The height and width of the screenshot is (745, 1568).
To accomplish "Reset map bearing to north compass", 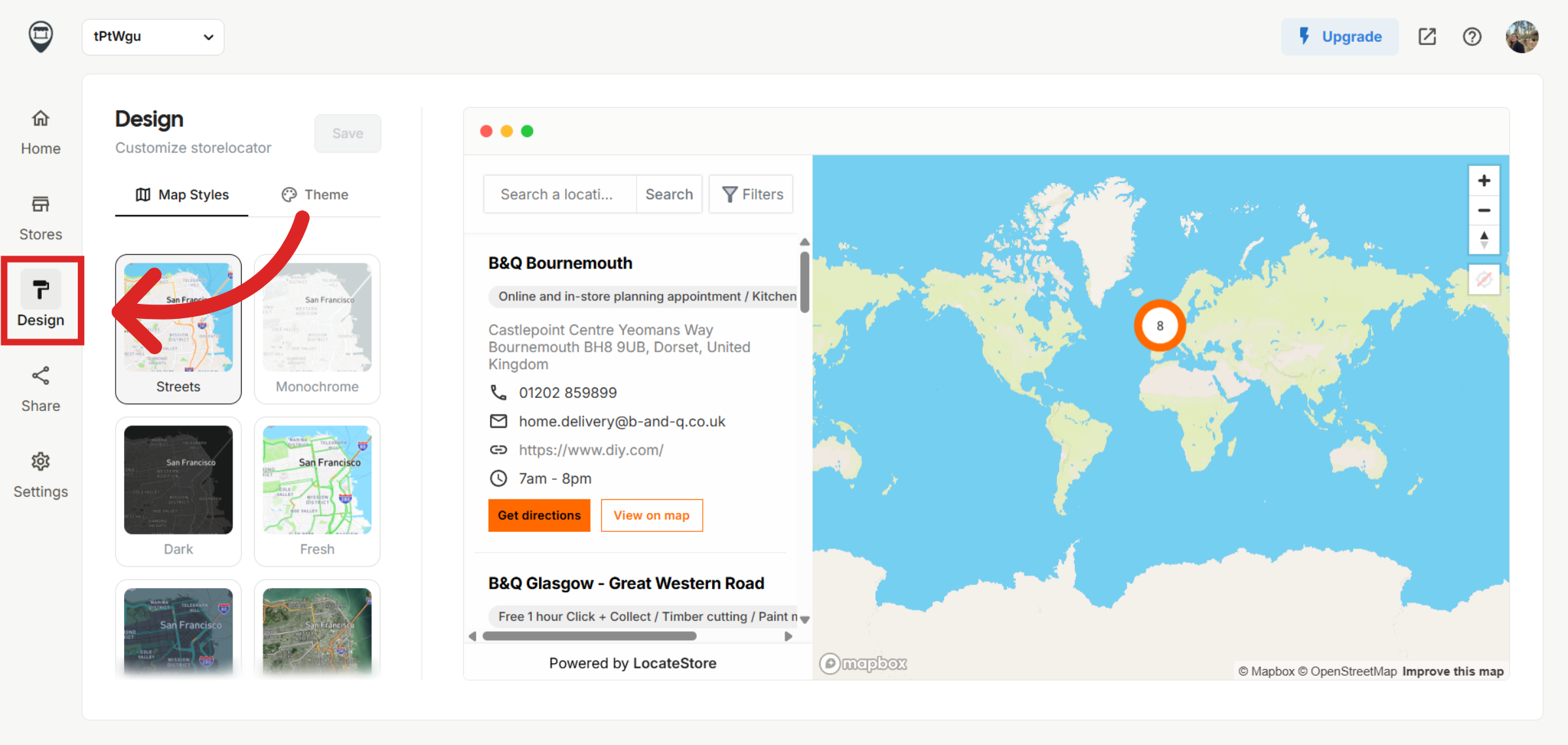I will [x=1484, y=240].
